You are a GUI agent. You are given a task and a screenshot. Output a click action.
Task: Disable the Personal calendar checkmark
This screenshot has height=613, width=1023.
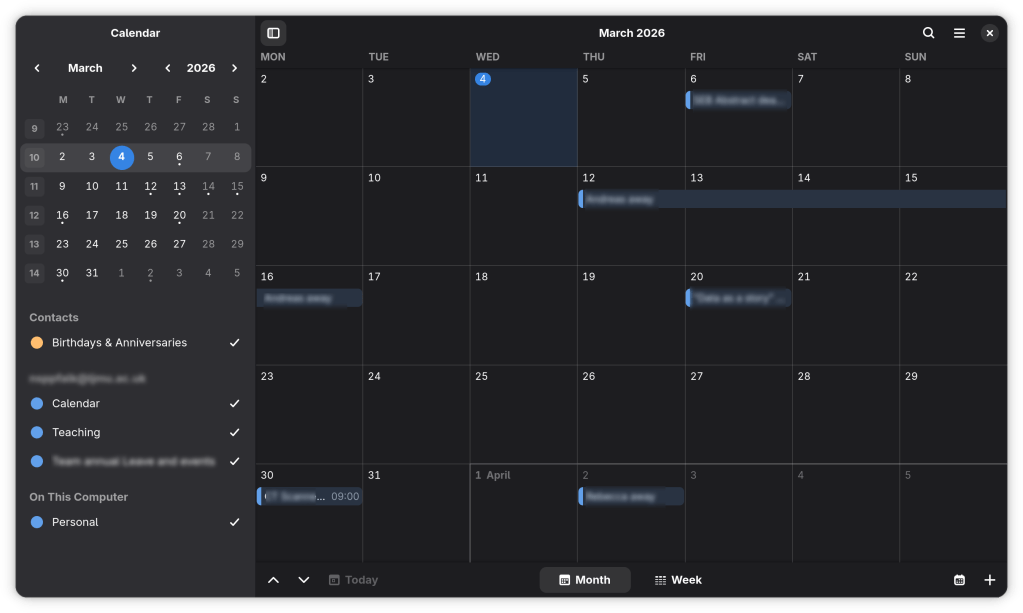coord(234,522)
